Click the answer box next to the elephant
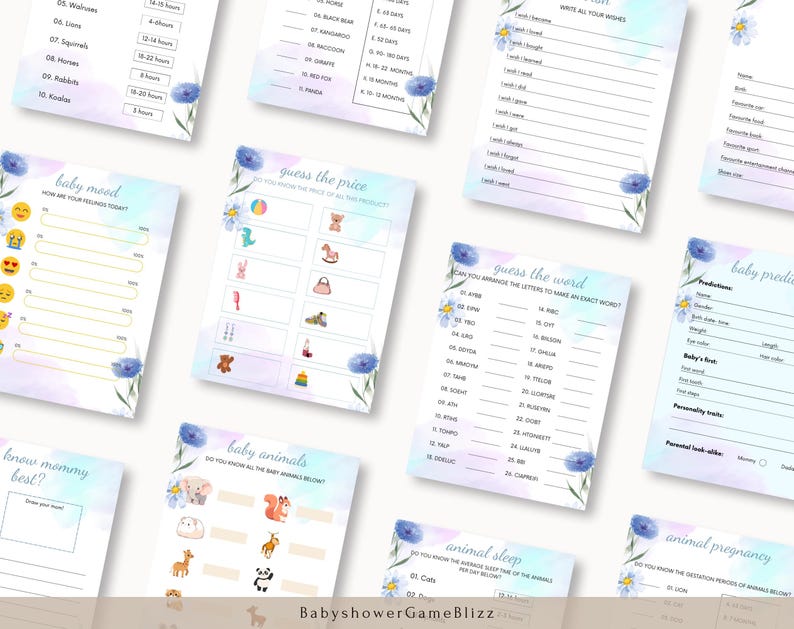Image resolution: width=794 pixels, height=629 pixels. tap(236, 498)
